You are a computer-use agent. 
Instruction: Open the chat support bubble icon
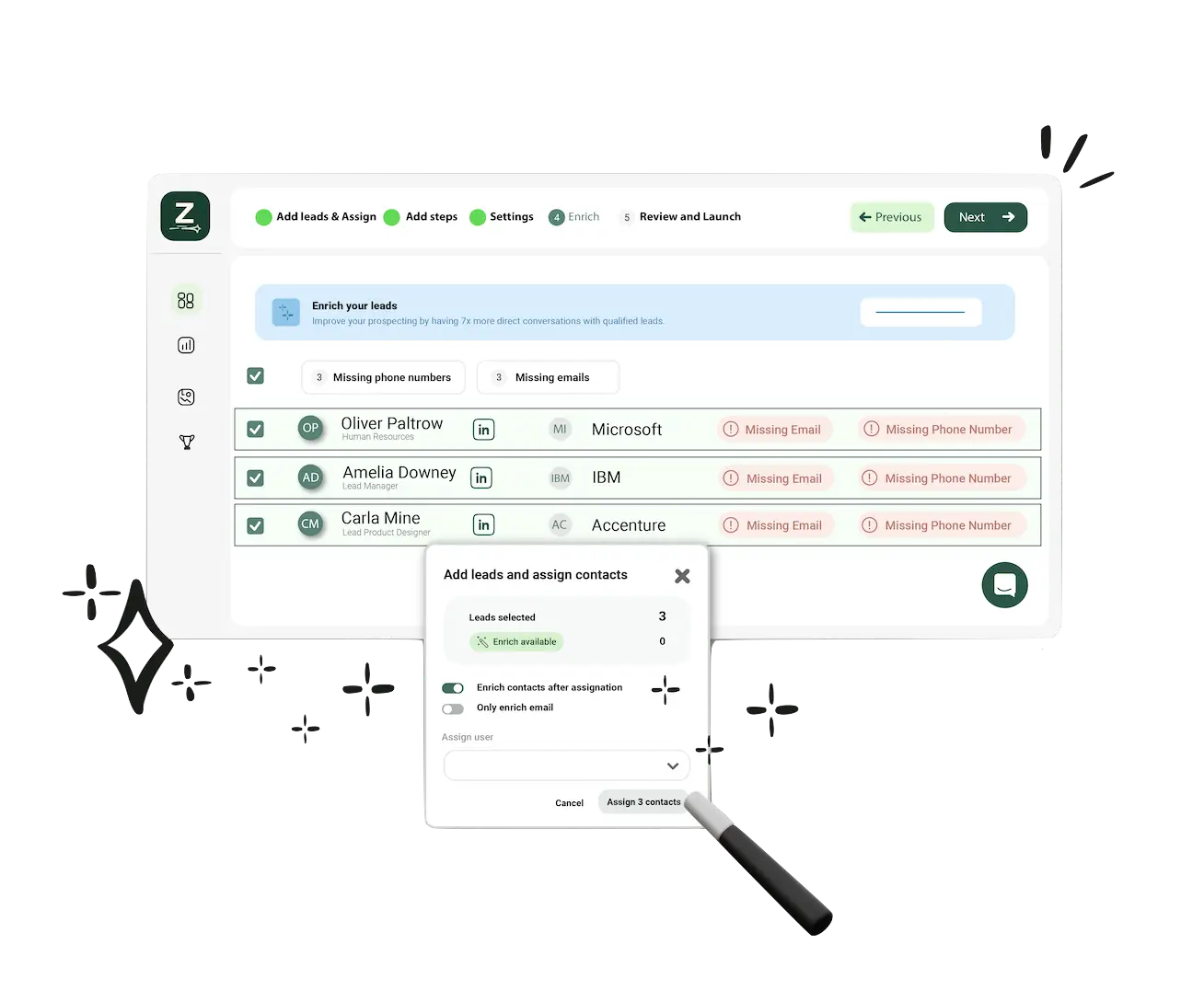pos(1004,585)
